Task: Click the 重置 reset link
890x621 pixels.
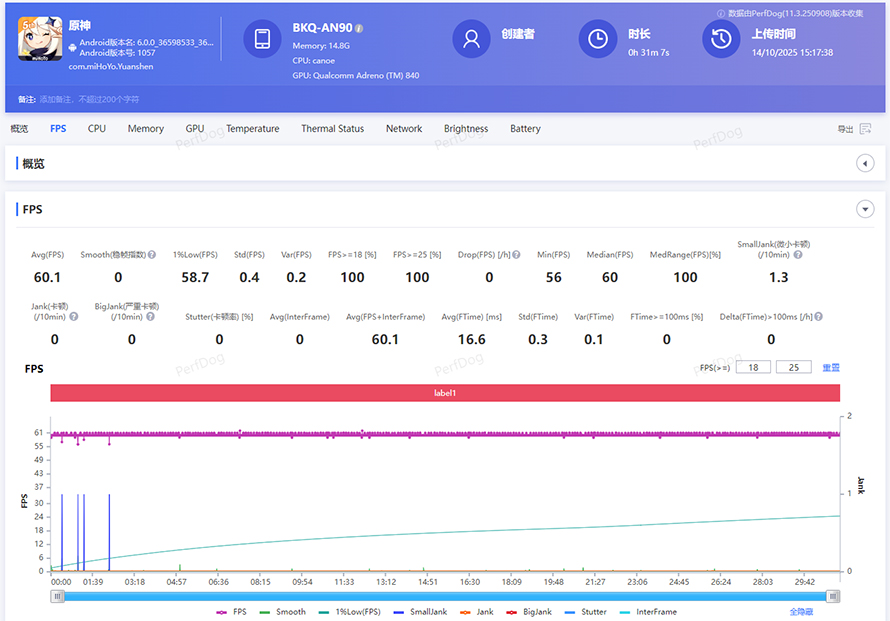Action: tap(830, 368)
